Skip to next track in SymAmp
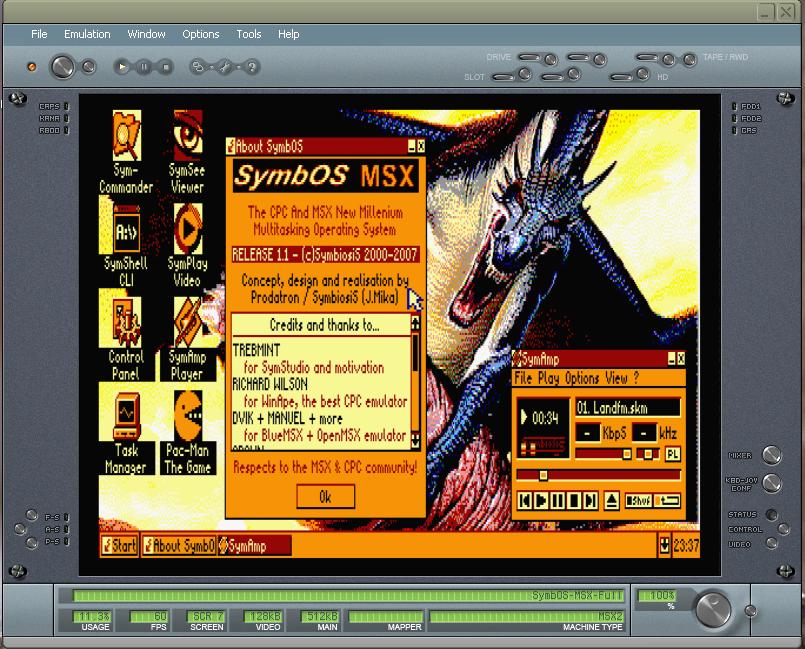 (x=590, y=500)
